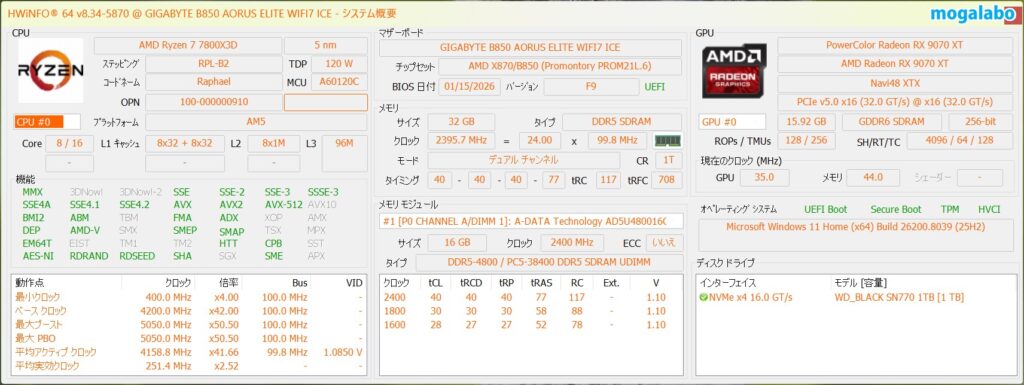Click the AMD Radeon Graphics logo

(735, 70)
